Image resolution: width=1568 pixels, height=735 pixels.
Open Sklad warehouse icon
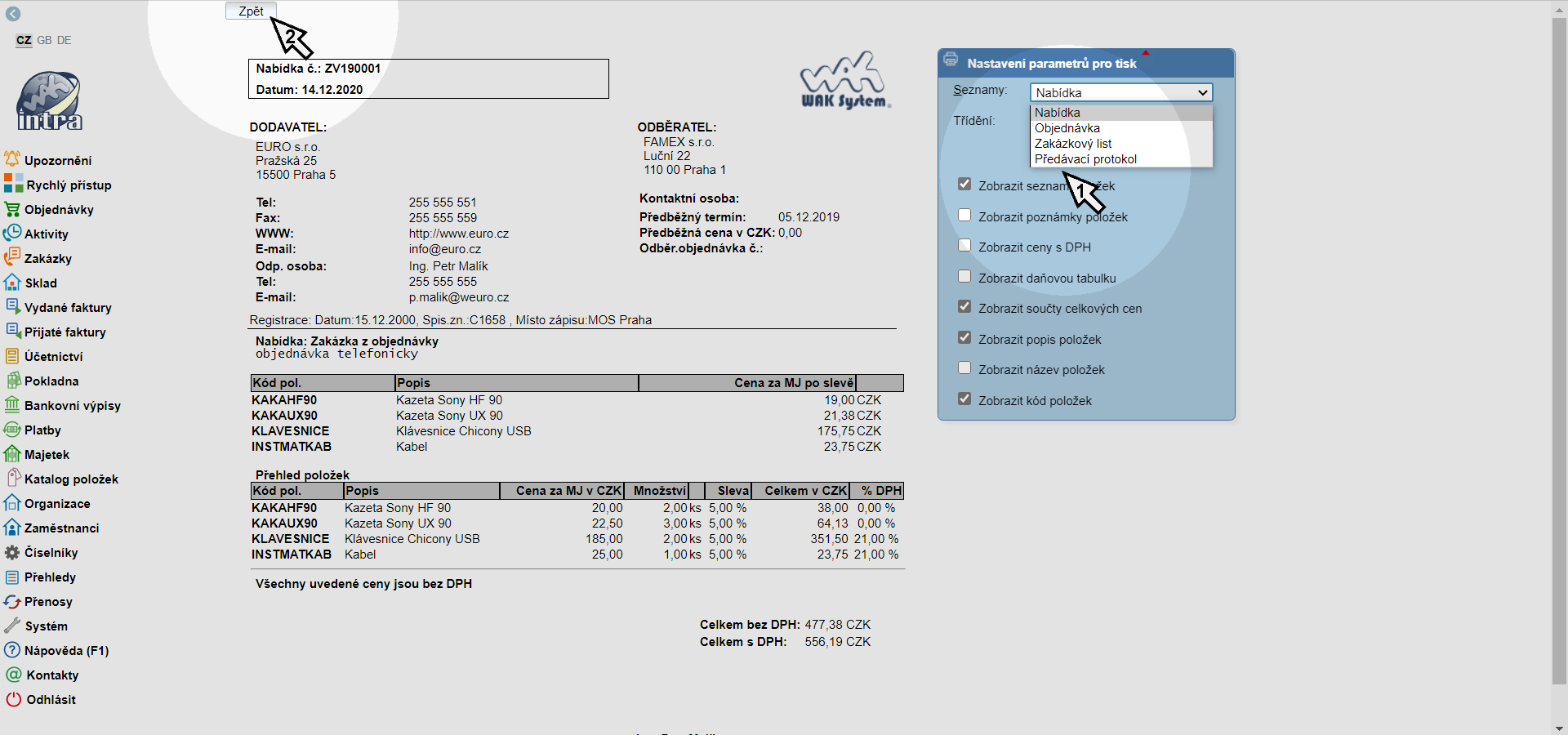tap(12, 283)
